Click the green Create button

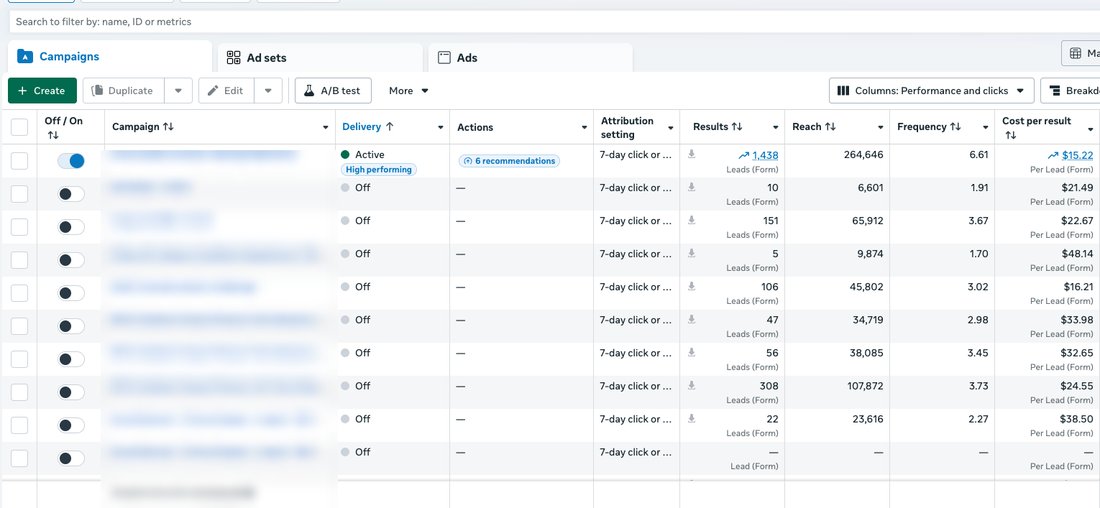point(42,91)
